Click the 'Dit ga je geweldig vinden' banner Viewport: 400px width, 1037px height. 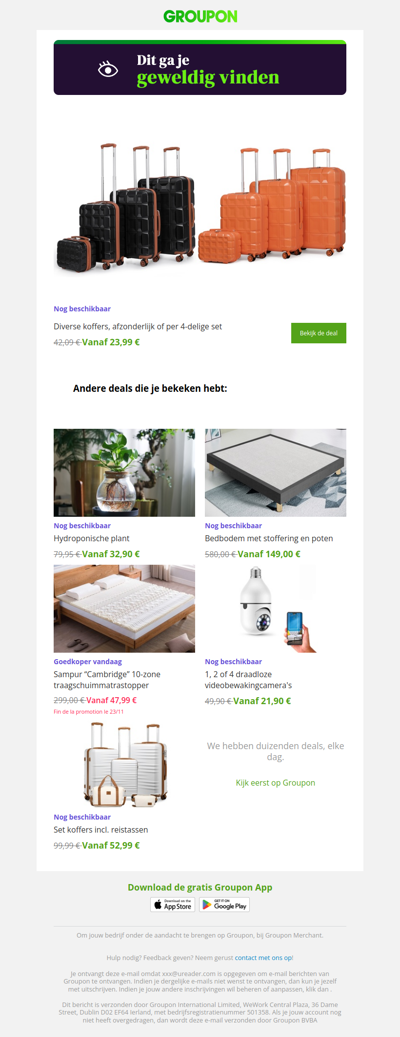[x=200, y=67]
